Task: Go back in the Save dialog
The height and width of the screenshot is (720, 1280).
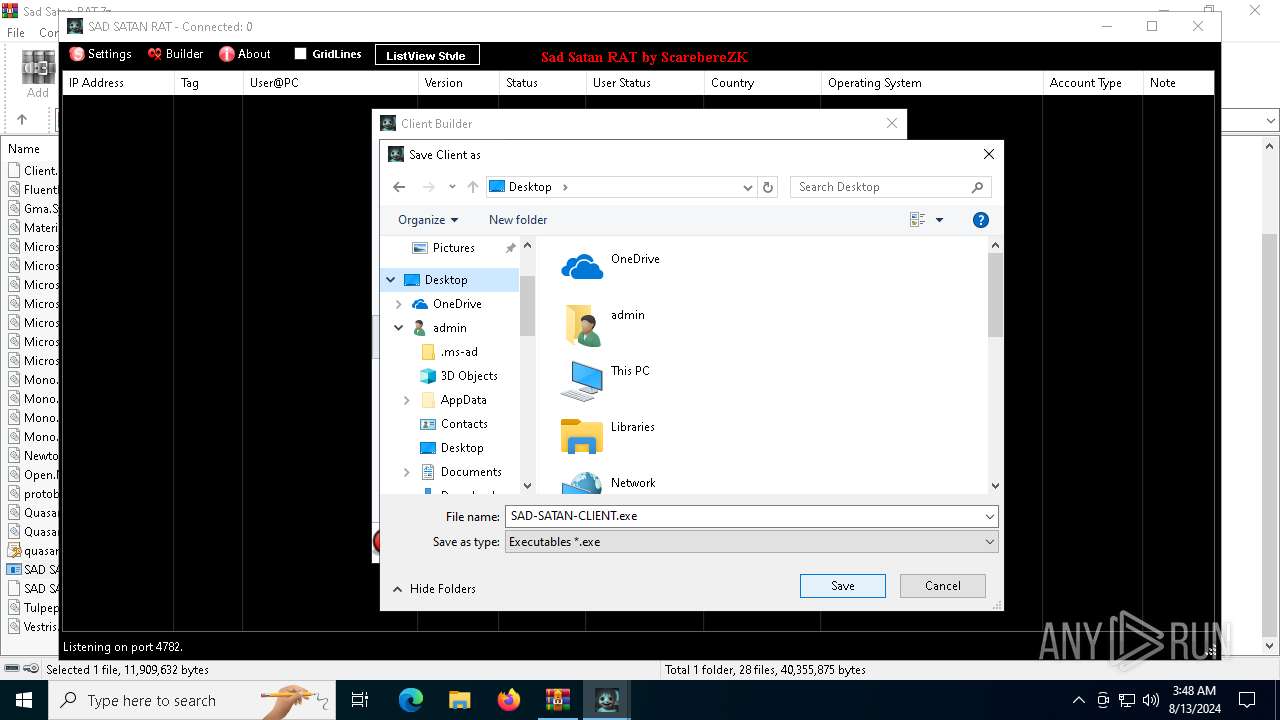Action: (x=399, y=187)
